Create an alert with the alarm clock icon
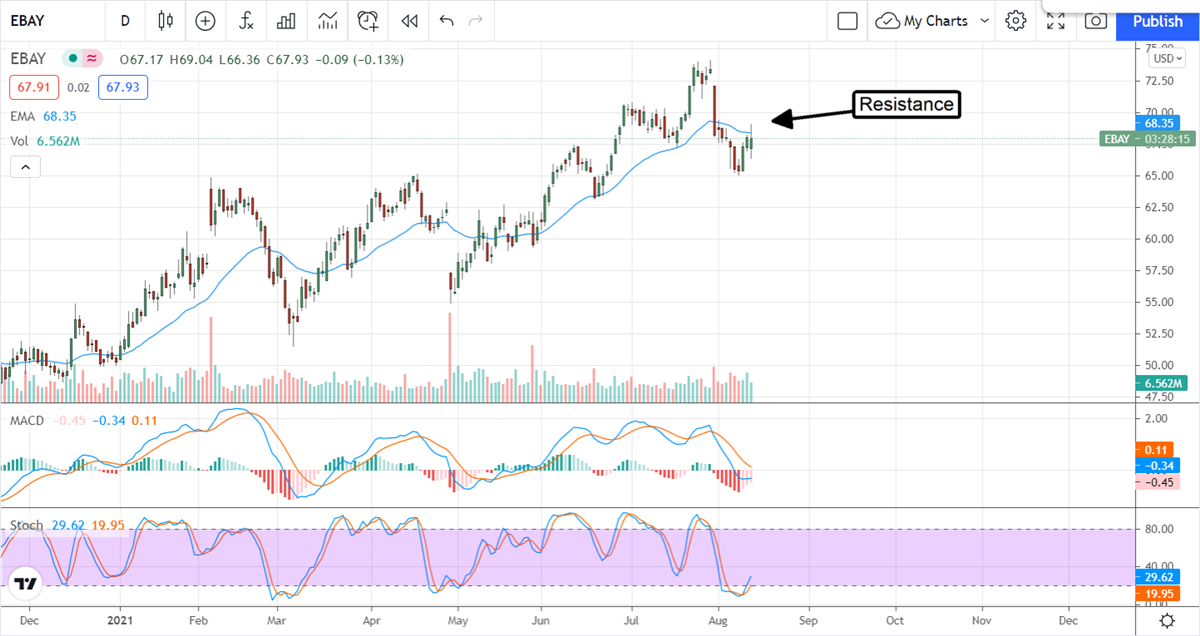This screenshot has height=636, width=1200. [x=368, y=20]
